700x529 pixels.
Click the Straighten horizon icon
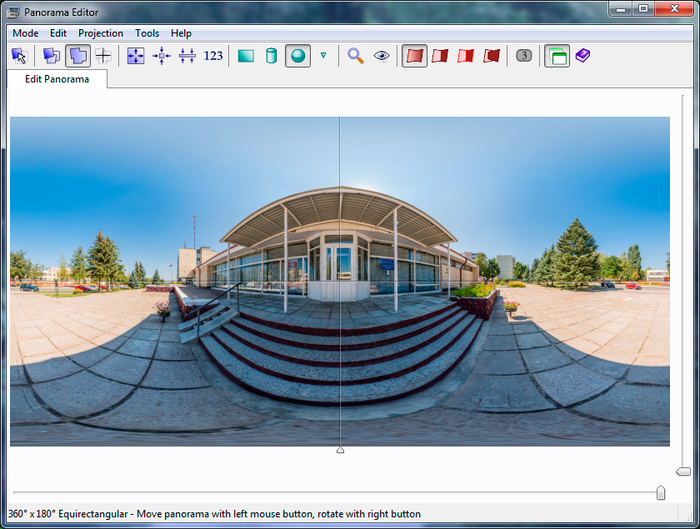point(187,56)
